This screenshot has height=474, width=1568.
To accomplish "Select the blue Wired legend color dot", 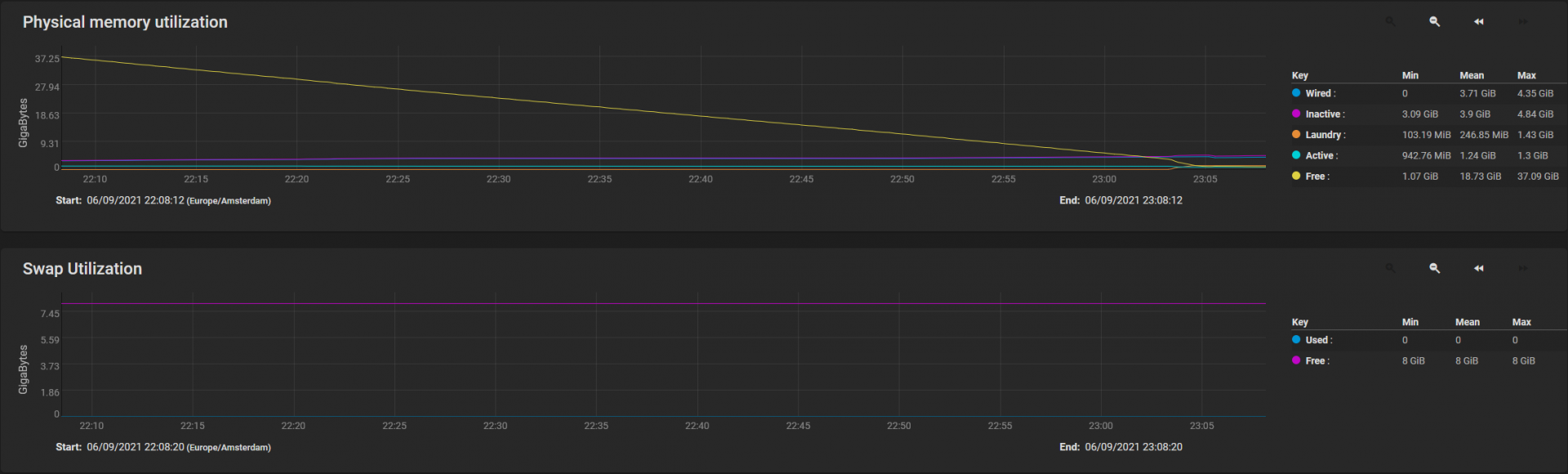I will pyautogui.click(x=1296, y=93).
